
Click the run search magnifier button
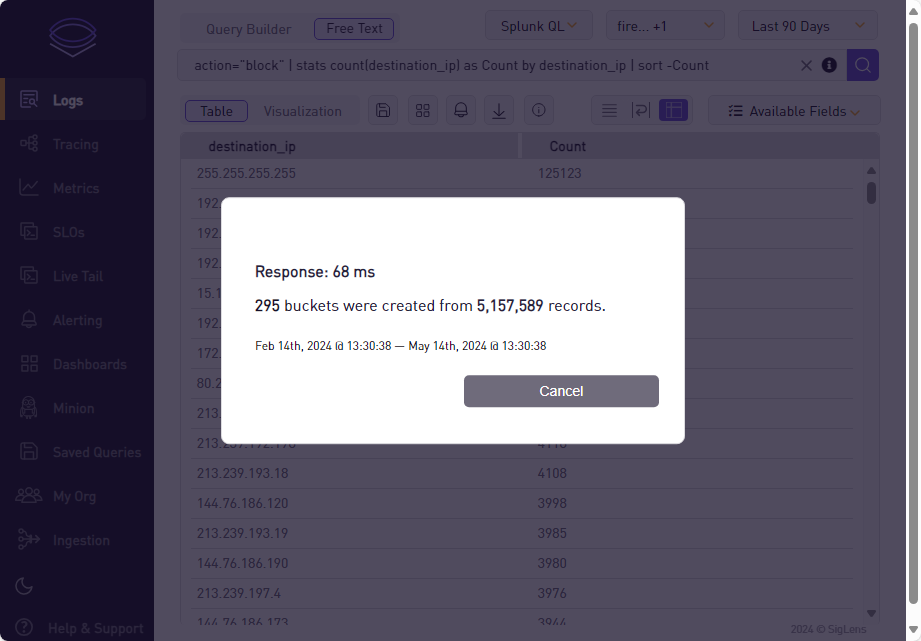[862, 66]
